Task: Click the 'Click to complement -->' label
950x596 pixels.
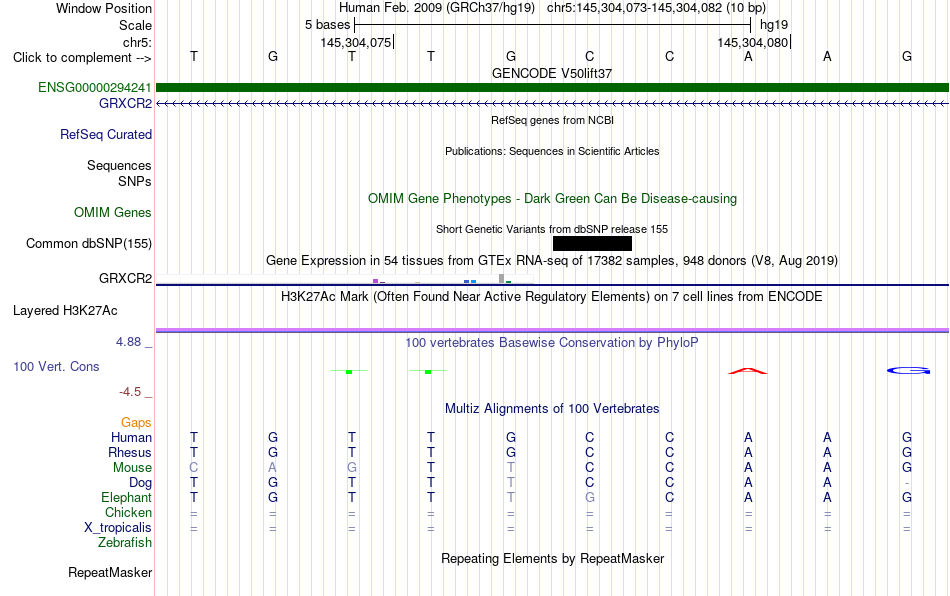Action: tap(82, 58)
